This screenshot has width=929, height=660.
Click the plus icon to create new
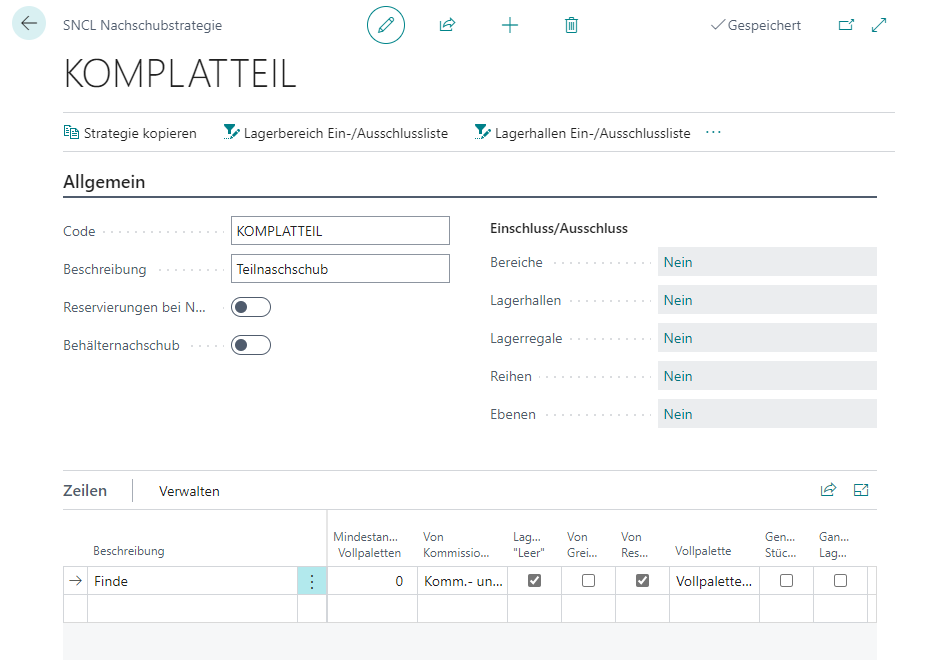click(510, 25)
